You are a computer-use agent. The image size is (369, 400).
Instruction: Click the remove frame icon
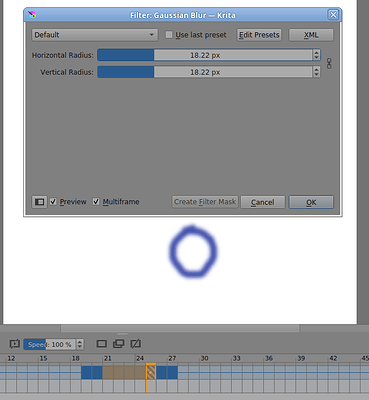(x=136, y=344)
